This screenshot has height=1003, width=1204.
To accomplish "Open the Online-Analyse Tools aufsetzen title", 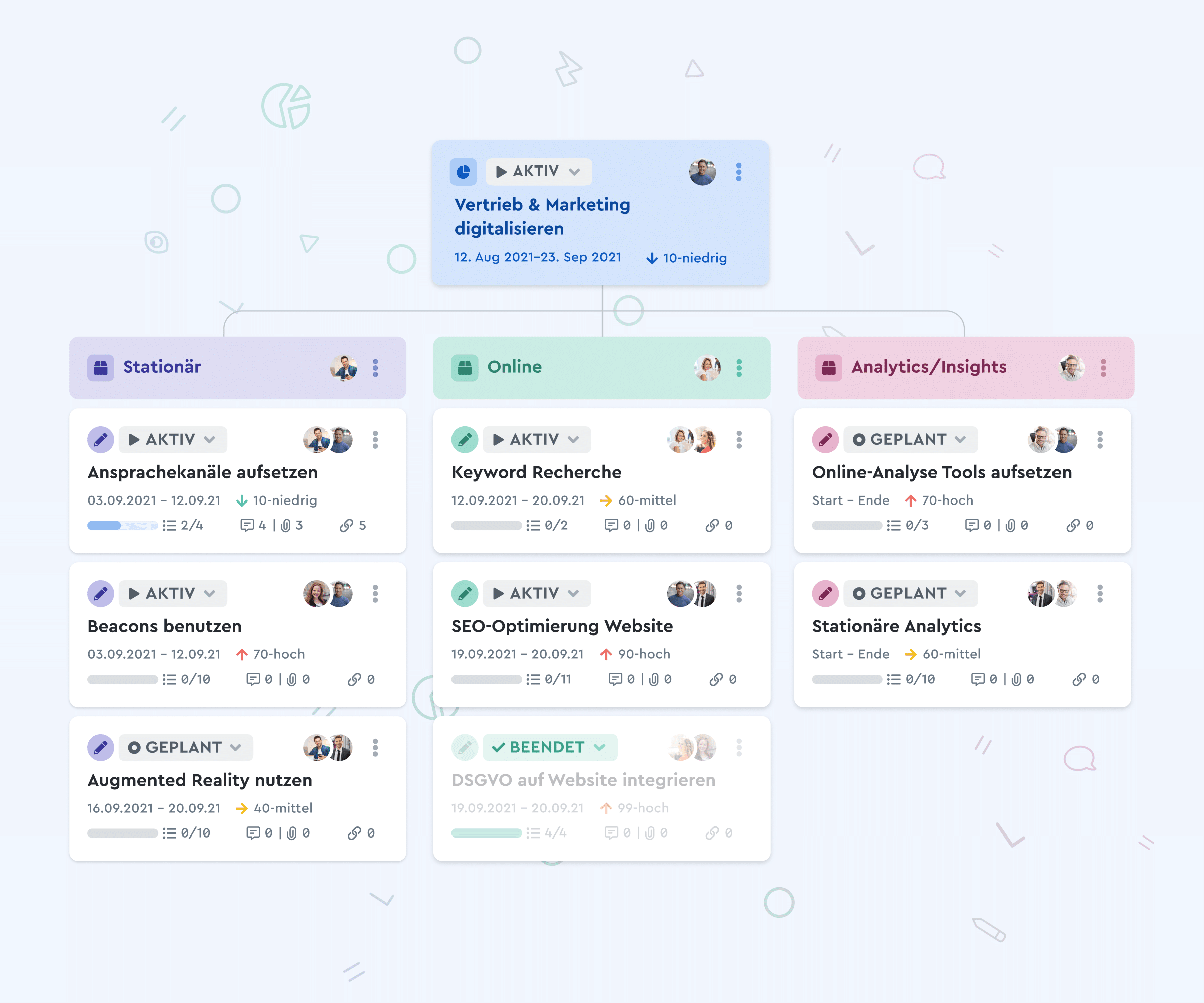I will point(942,472).
